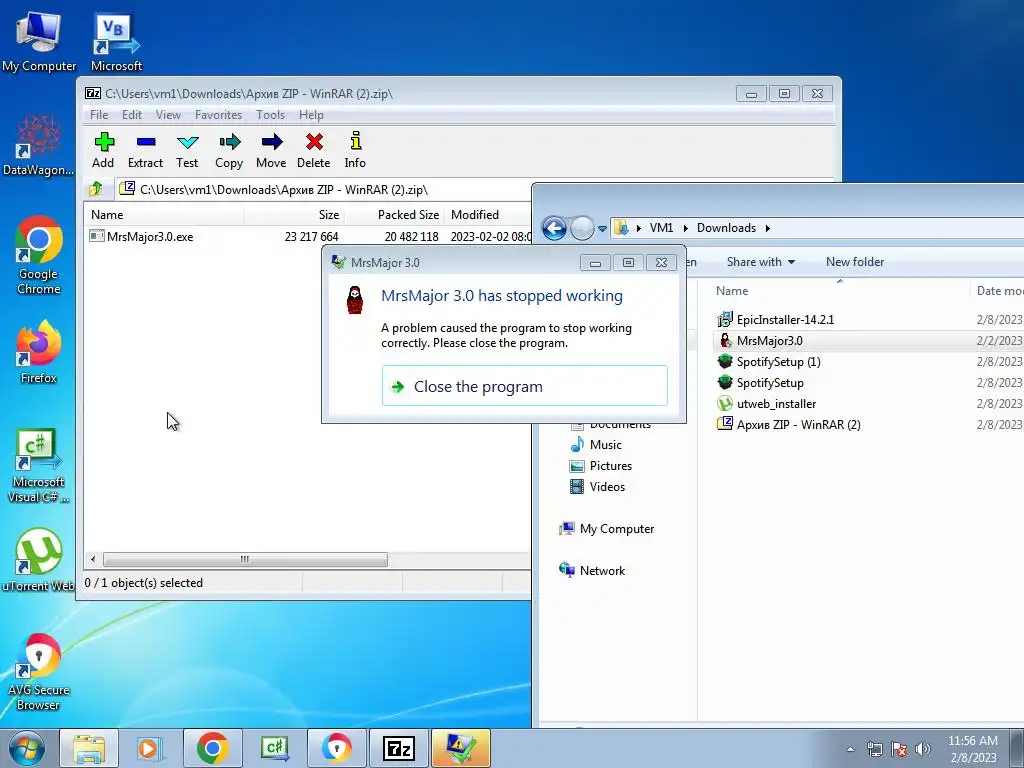Click the Copy icon in 7-Zip toolbar

coord(229,142)
